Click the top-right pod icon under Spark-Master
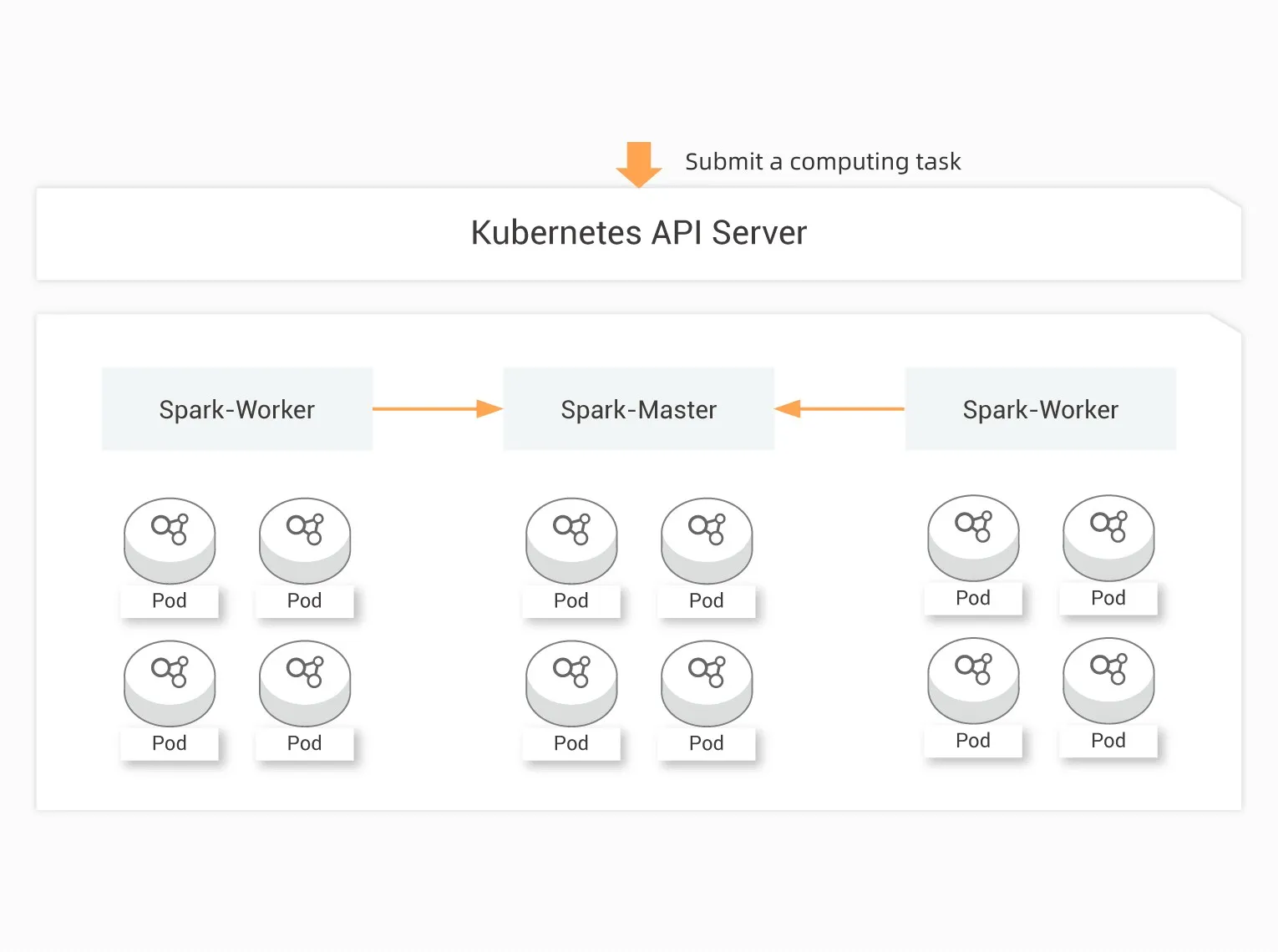Viewport: 1278px width, 952px height. point(707,539)
